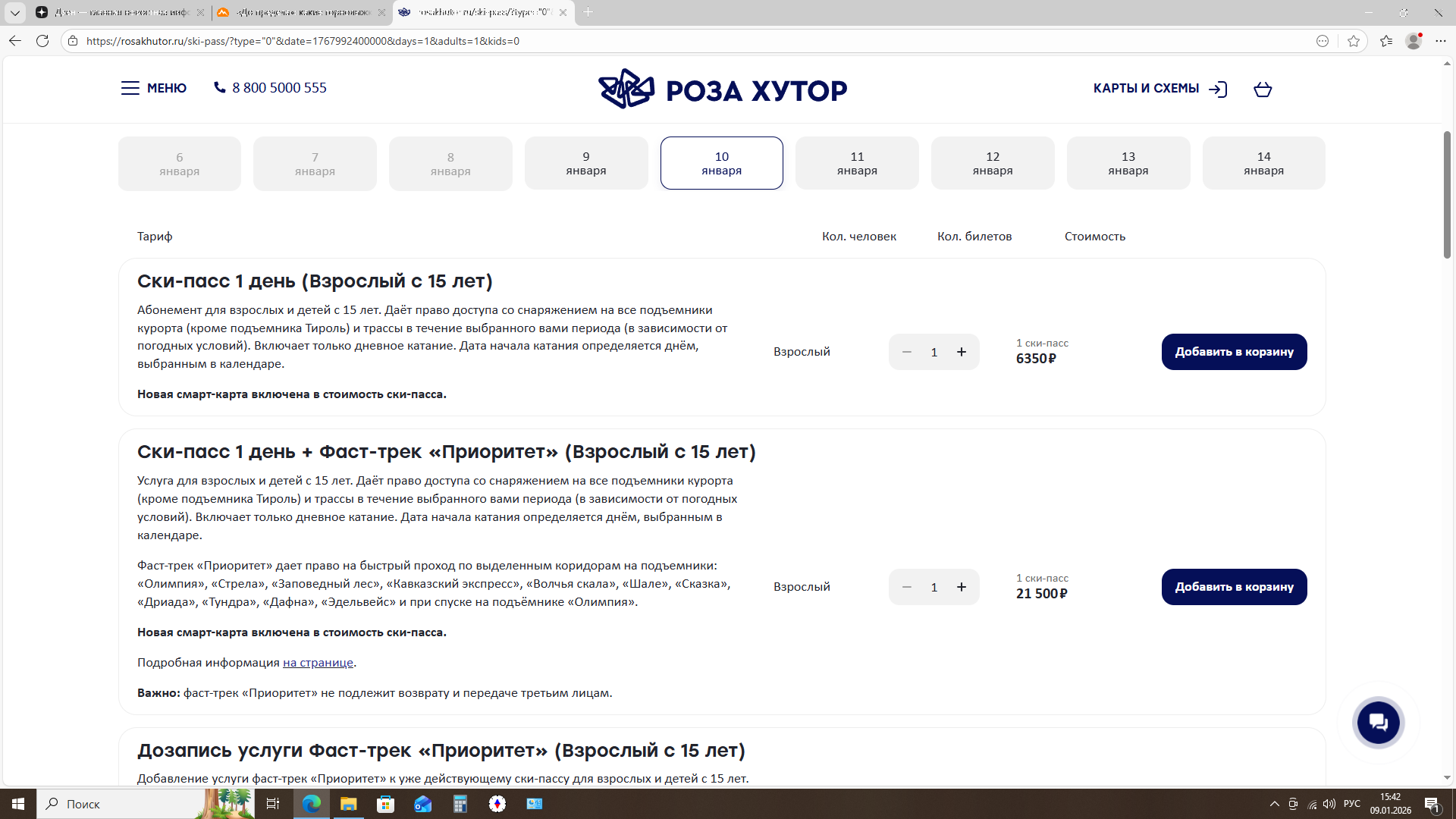This screenshot has height=819, width=1456.
Task: Click the page vertical scrollbar thumb
Action: (x=1447, y=195)
